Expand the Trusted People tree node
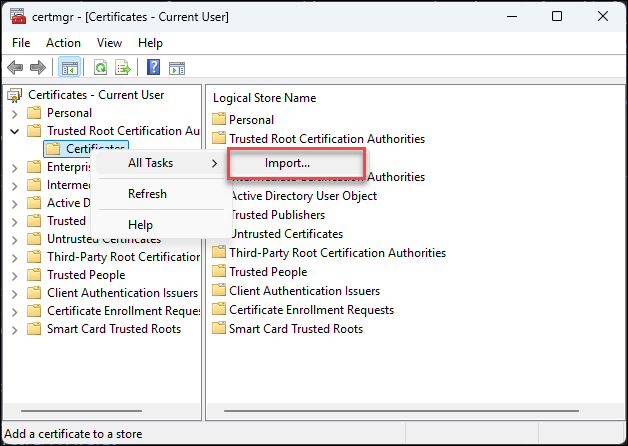Screen dimensions: 628x446 coord(14,275)
